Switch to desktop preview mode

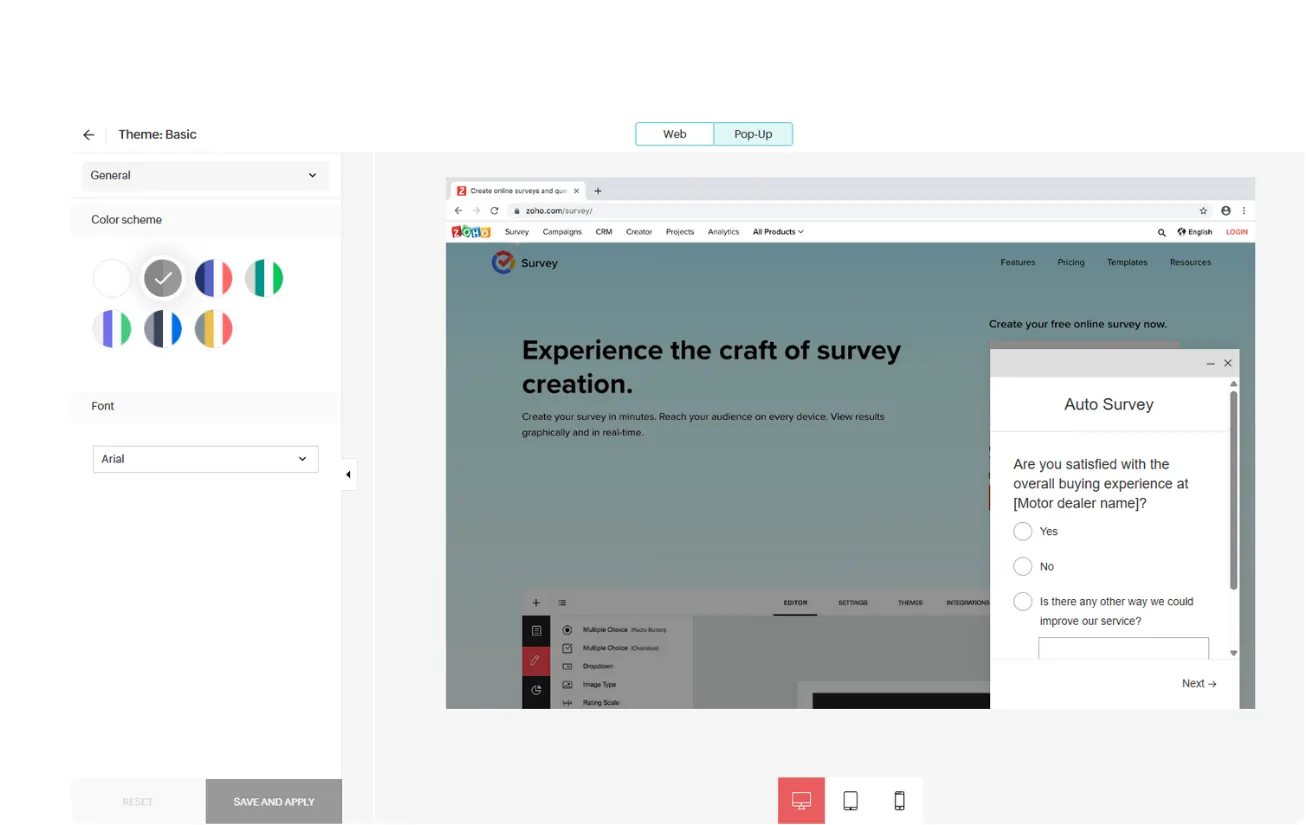click(801, 801)
